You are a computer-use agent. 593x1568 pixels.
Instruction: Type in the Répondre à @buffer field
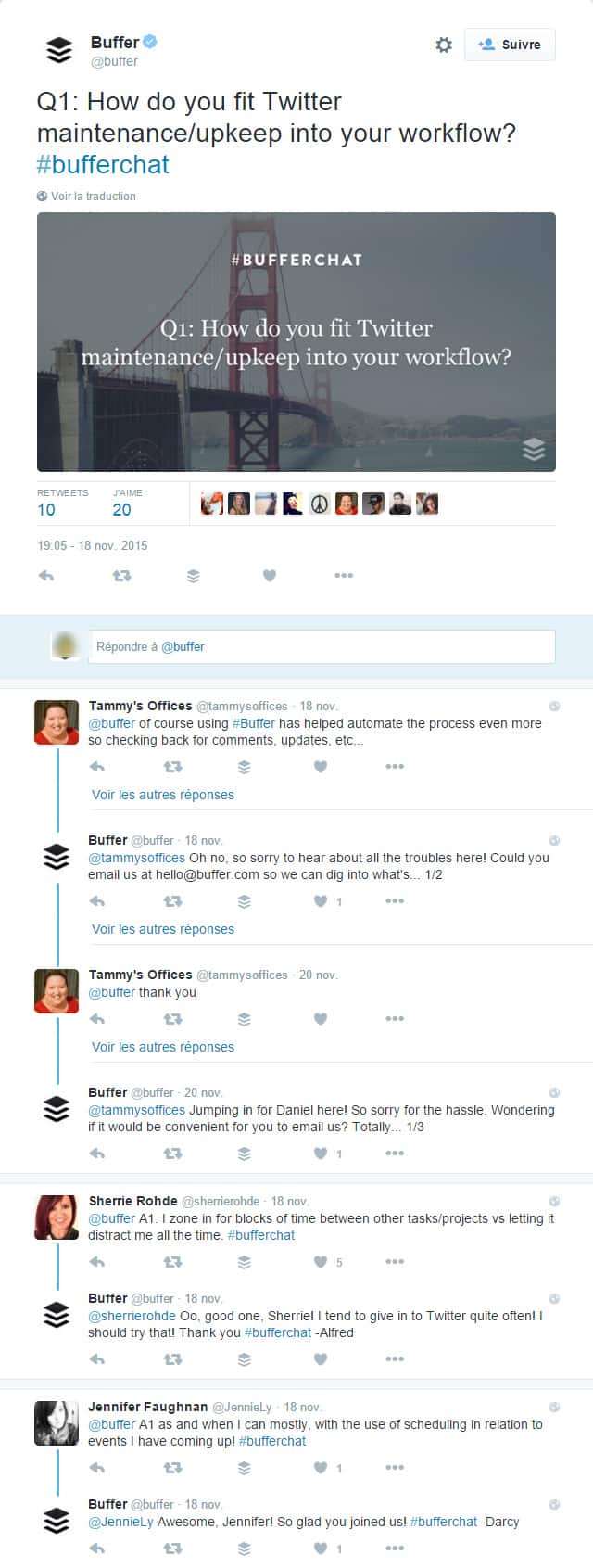(x=321, y=647)
